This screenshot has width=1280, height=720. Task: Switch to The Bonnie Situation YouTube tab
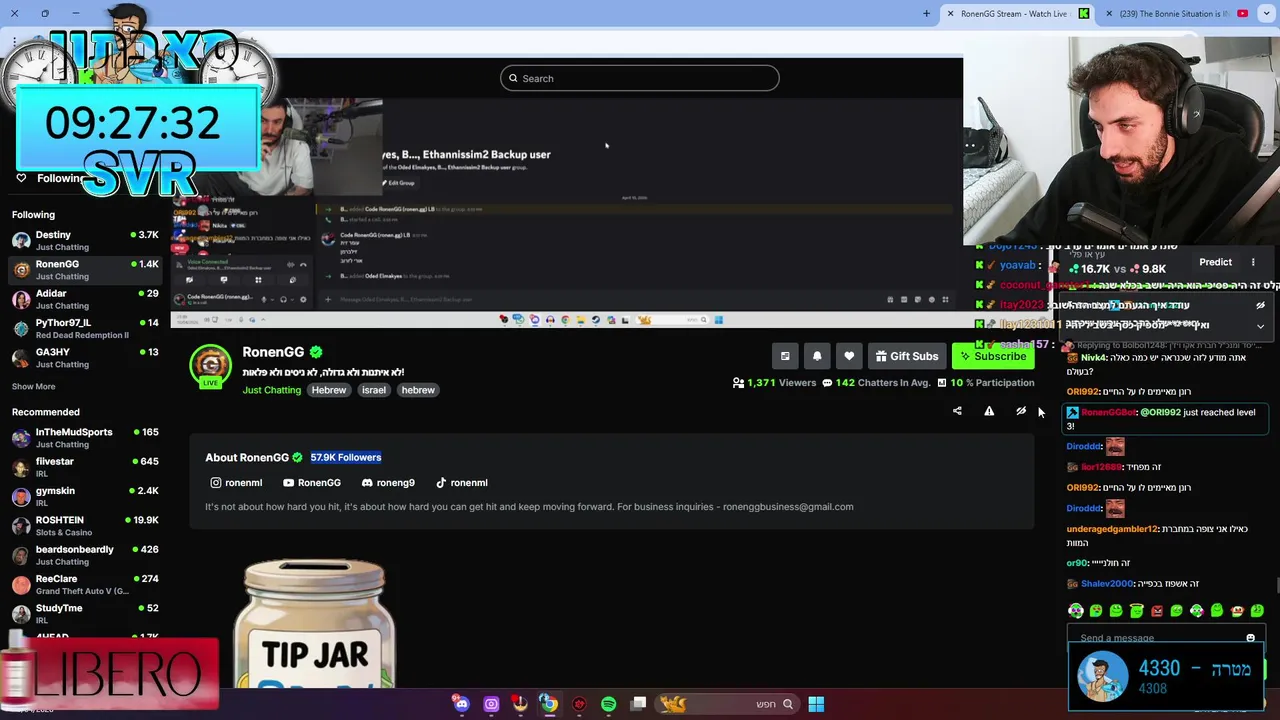tap(1174, 14)
